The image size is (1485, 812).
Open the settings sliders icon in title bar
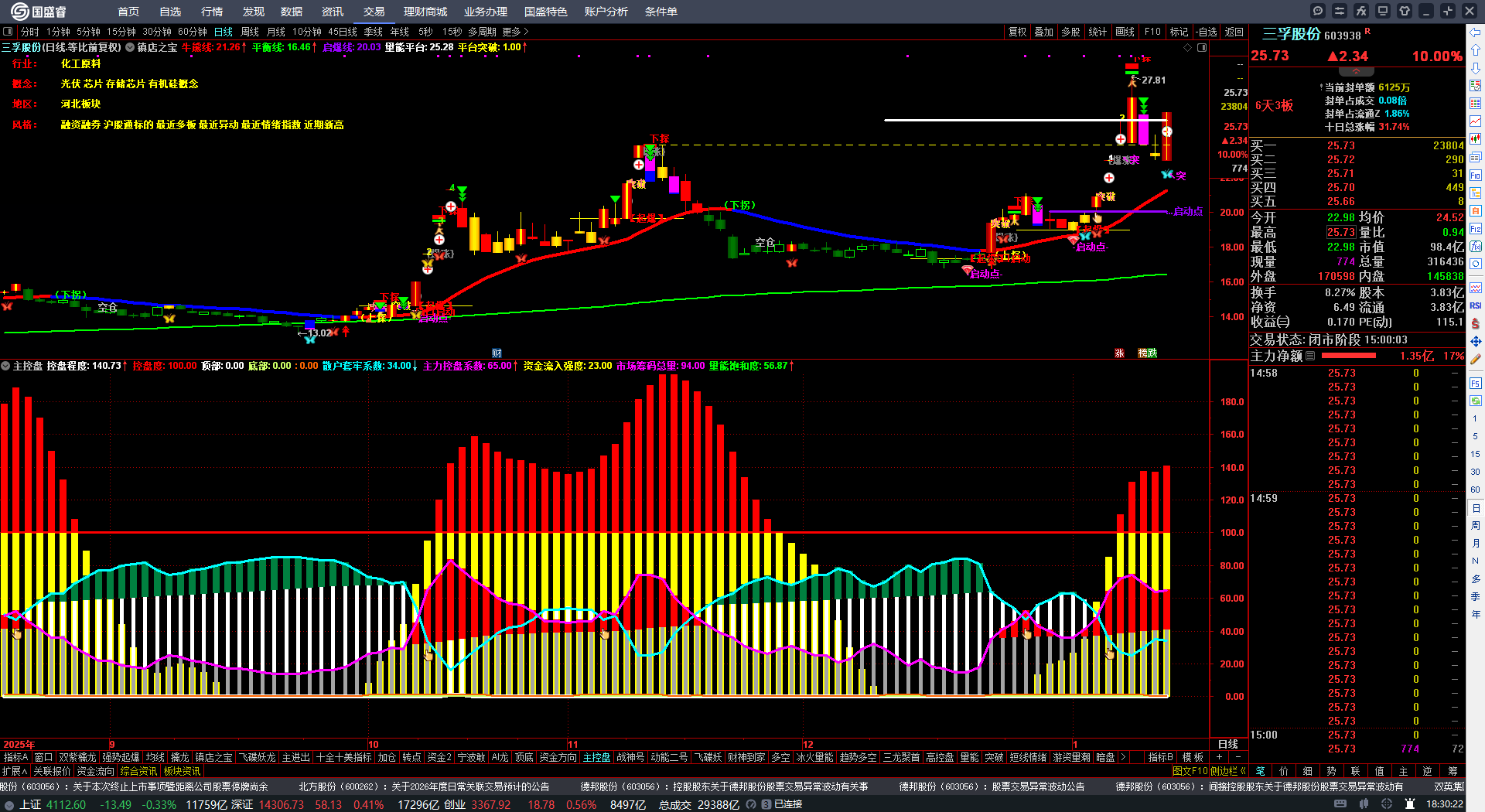[x=1340, y=11]
